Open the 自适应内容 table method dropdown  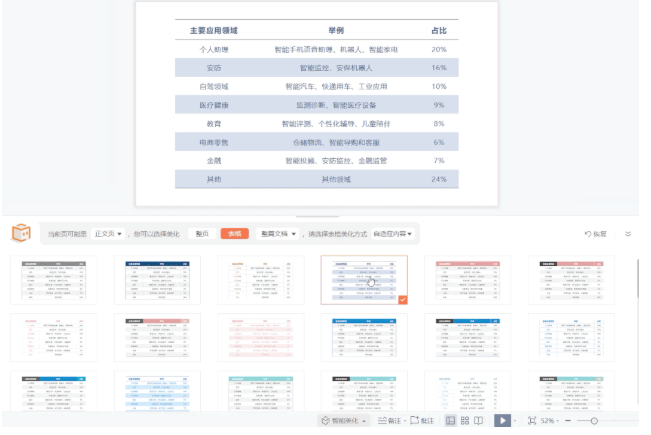coord(392,234)
